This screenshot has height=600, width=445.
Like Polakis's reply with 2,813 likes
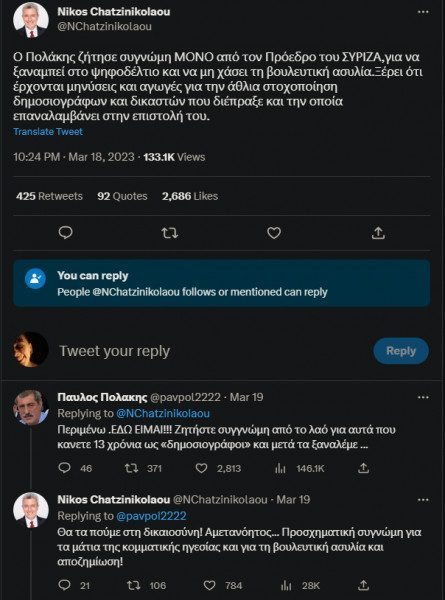(x=202, y=468)
